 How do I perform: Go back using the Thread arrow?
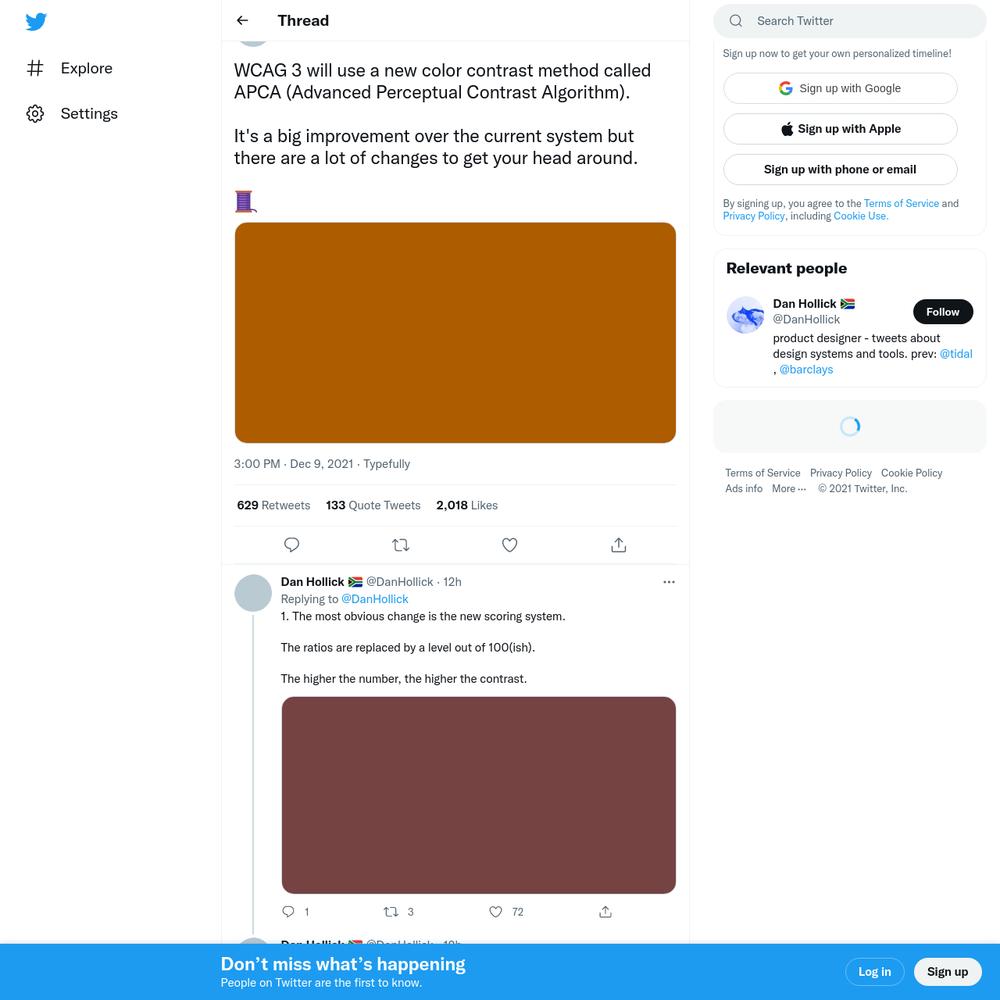[242, 20]
